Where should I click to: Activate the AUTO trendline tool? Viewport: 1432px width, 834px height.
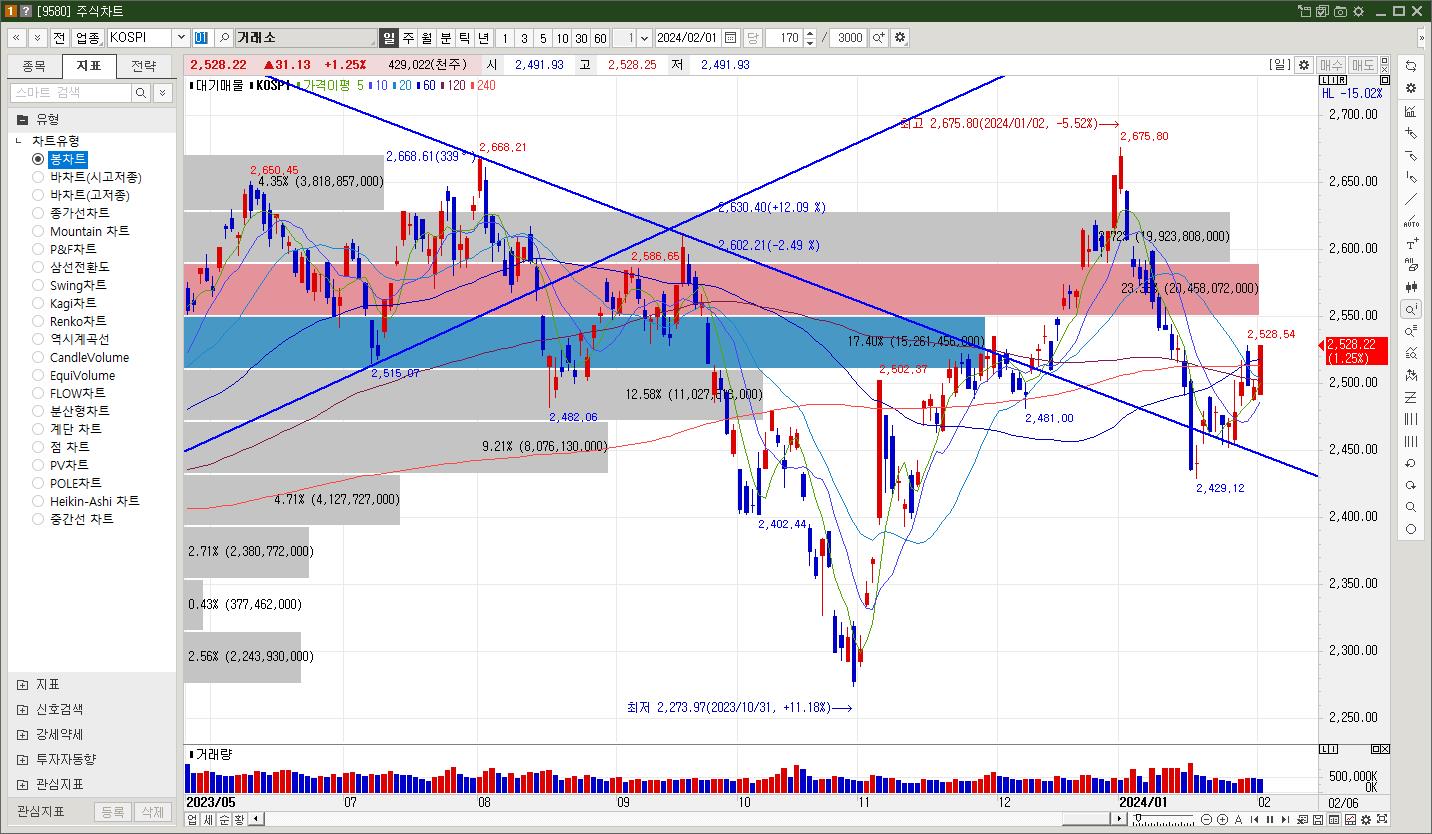pos(1411,221)
